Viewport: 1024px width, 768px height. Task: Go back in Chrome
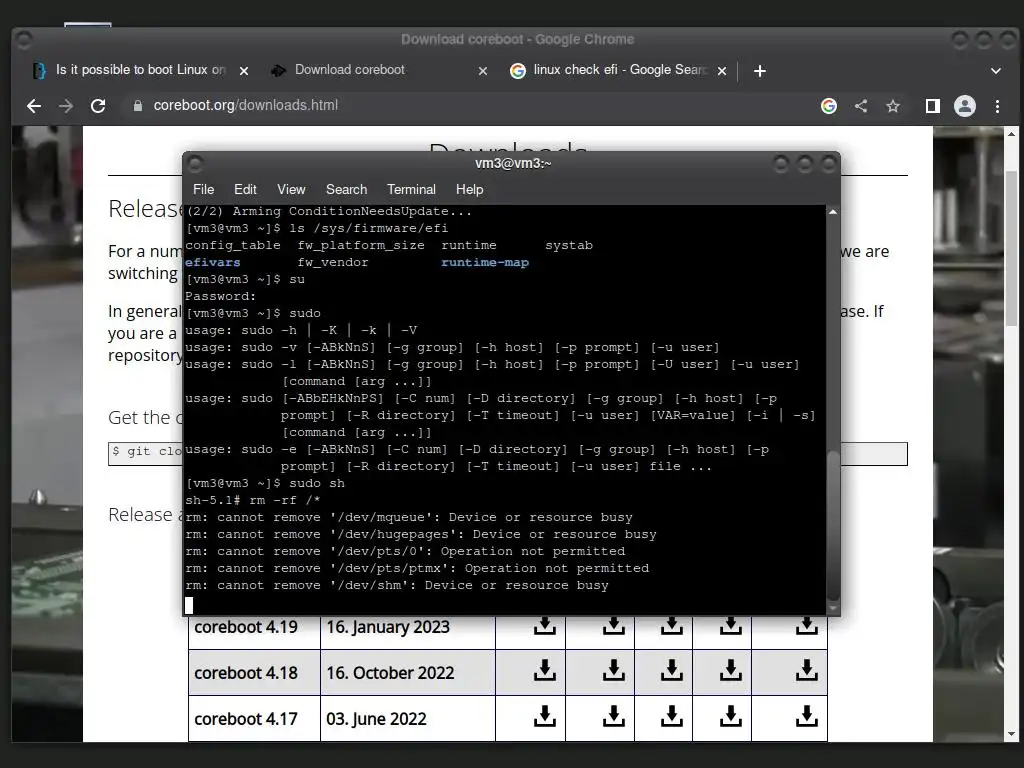pos(34,106)
